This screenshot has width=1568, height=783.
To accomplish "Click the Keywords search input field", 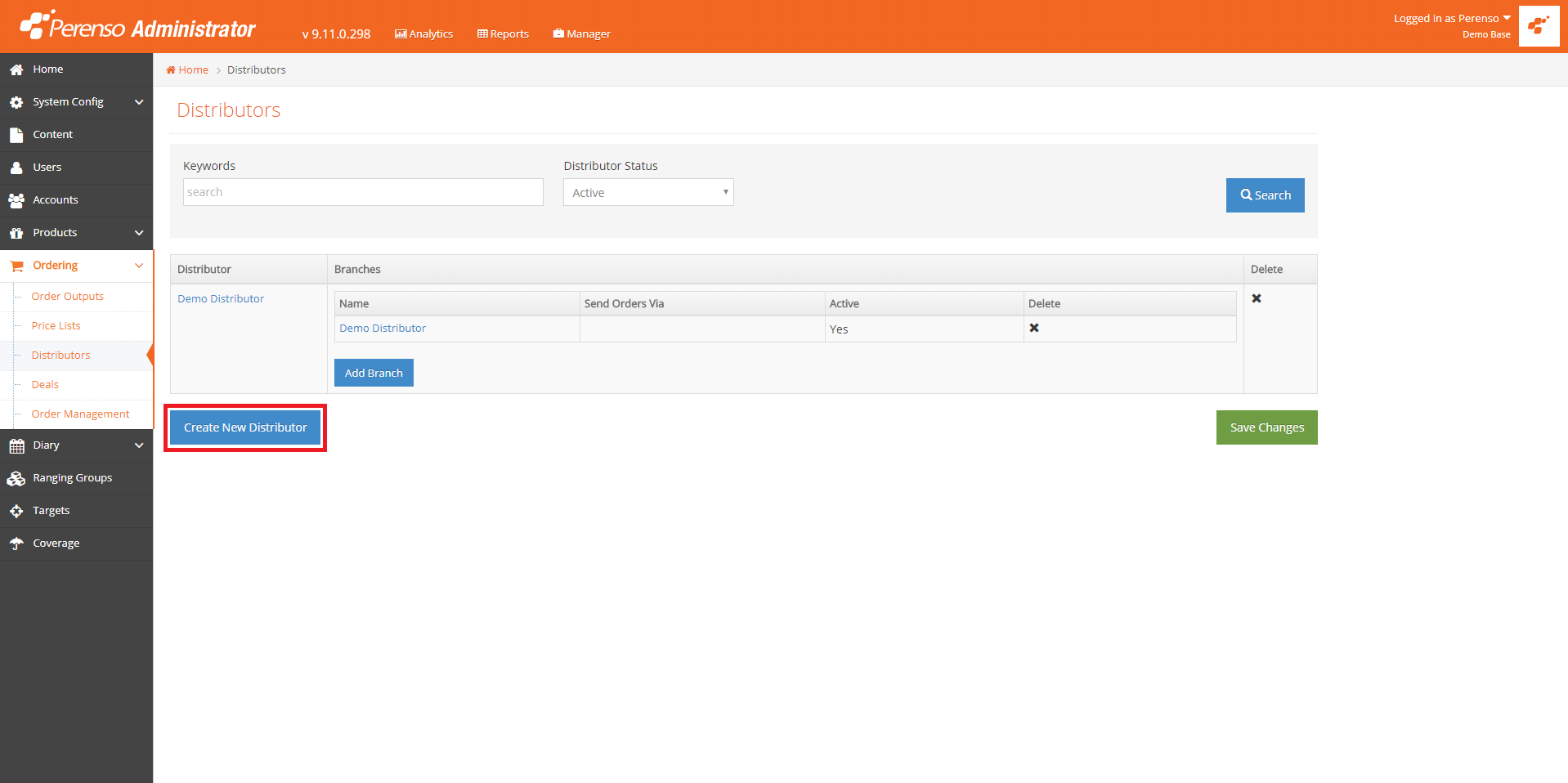I will (x=363, y=192).
